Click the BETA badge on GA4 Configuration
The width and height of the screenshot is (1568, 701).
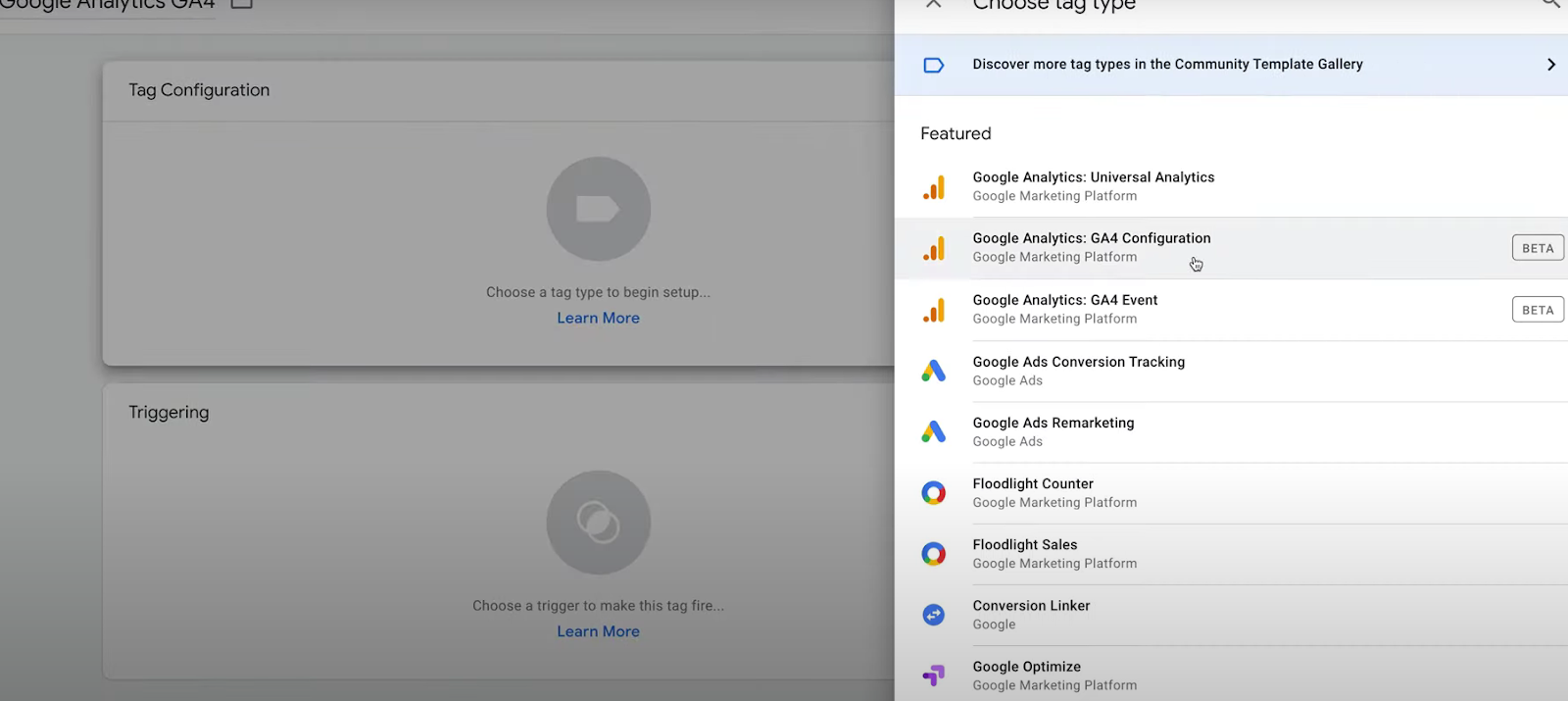1538,248
